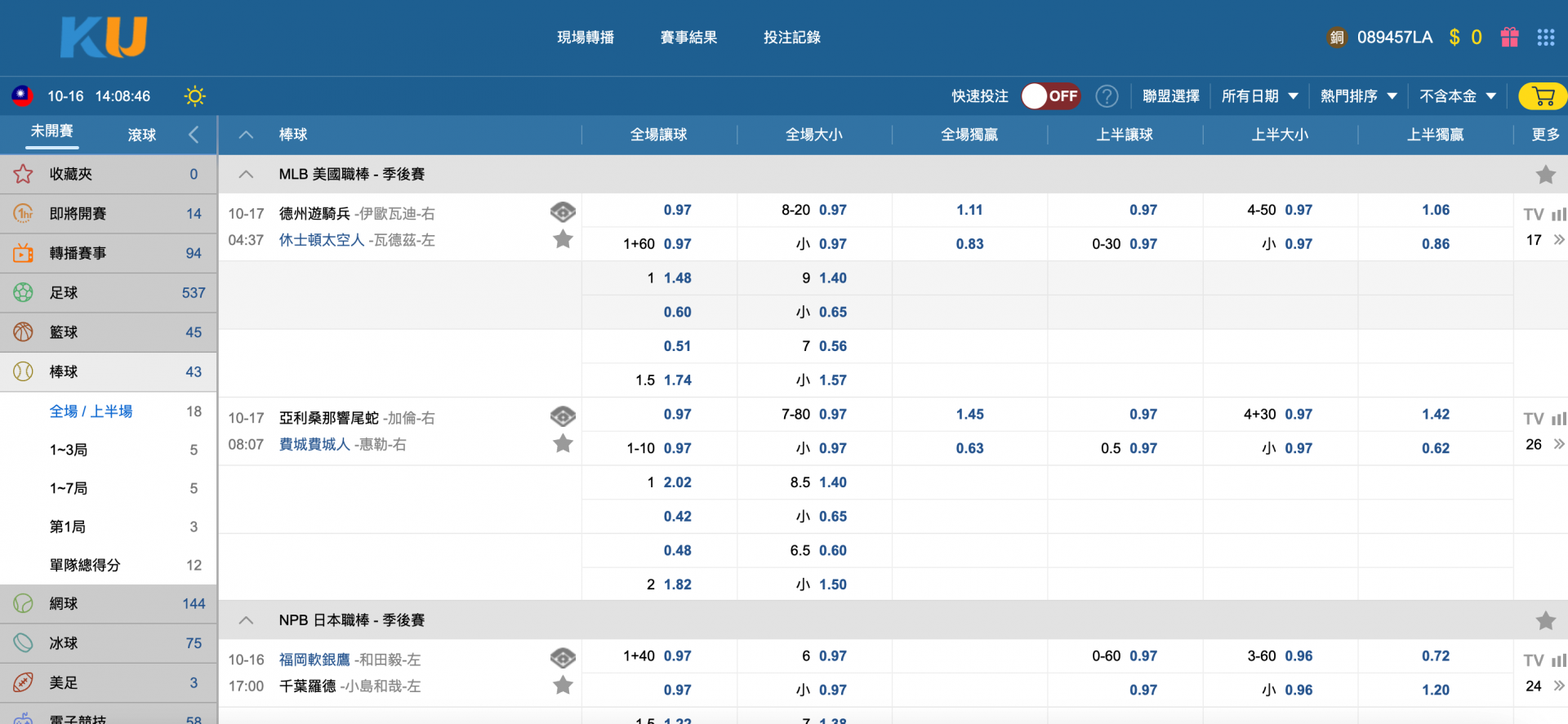
Task: Click the 足球 soccer ball icon
Action: 23,292
